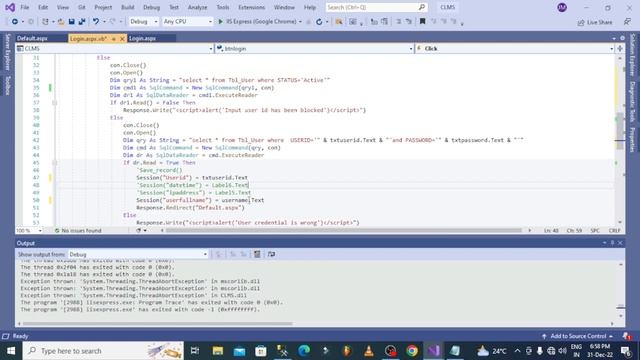The width and height of the screenshot is (640, 360).
Task: Click the 24°C weather widget
Action: click(x=492, y=351)
